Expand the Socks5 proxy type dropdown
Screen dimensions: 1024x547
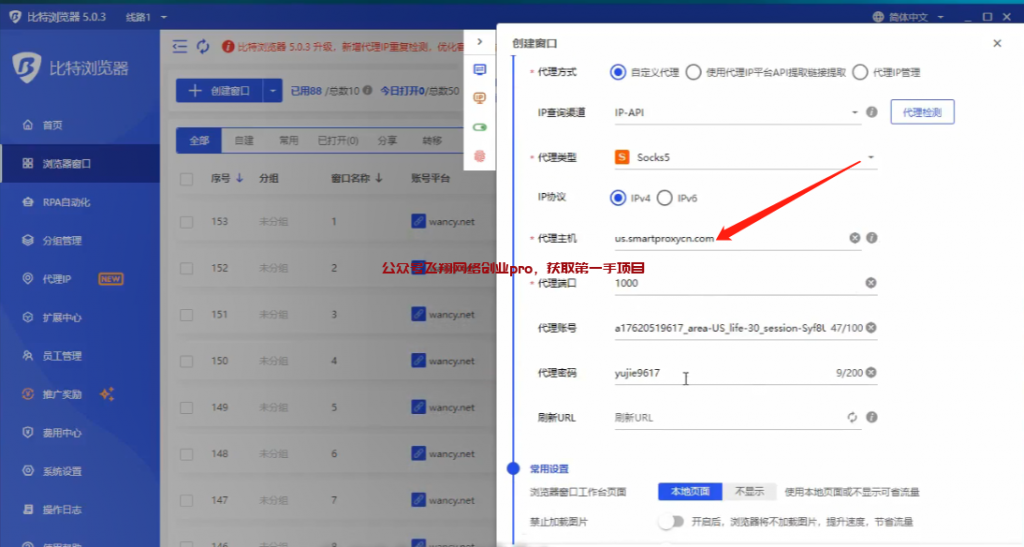pyautogui.click(x=870, y=157)
